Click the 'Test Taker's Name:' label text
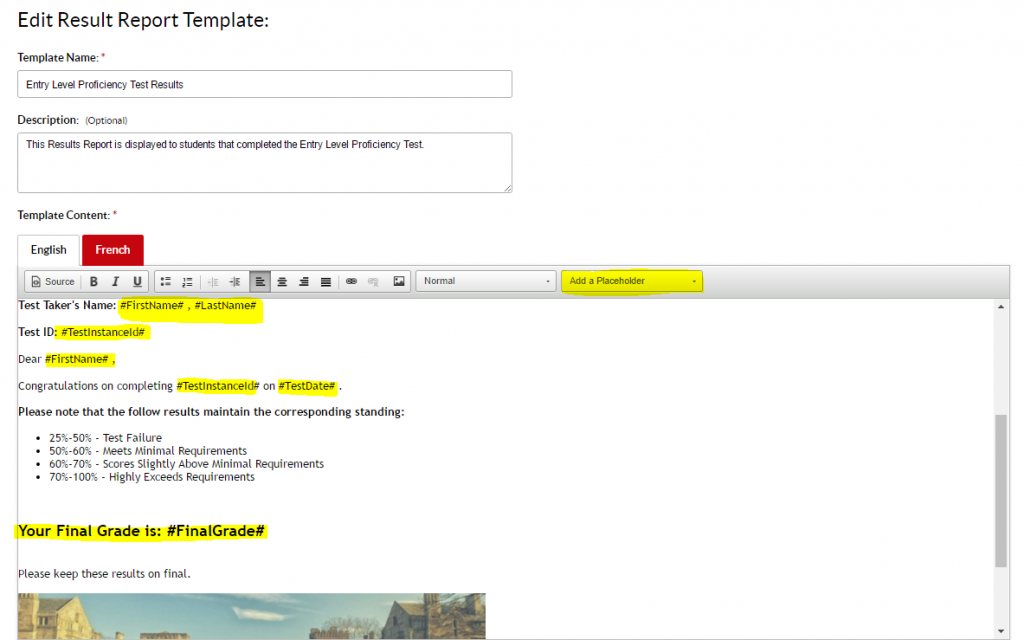This screenshot has width=1024, height=640. pos(67,306)
